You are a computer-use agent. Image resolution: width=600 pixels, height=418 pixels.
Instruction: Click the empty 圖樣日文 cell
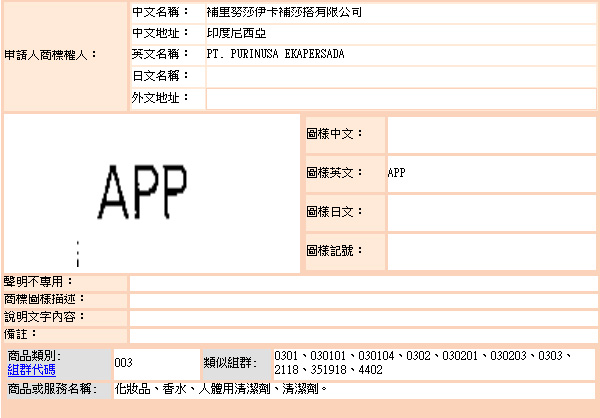click(x=492, y=213)
